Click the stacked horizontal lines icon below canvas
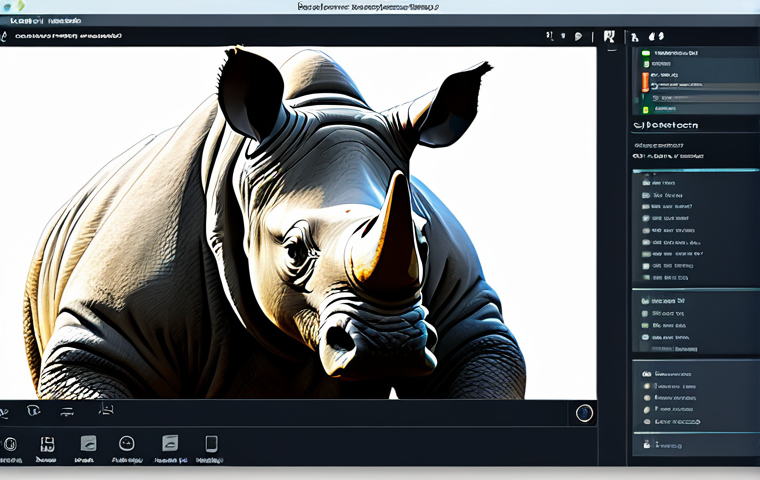 67,412
